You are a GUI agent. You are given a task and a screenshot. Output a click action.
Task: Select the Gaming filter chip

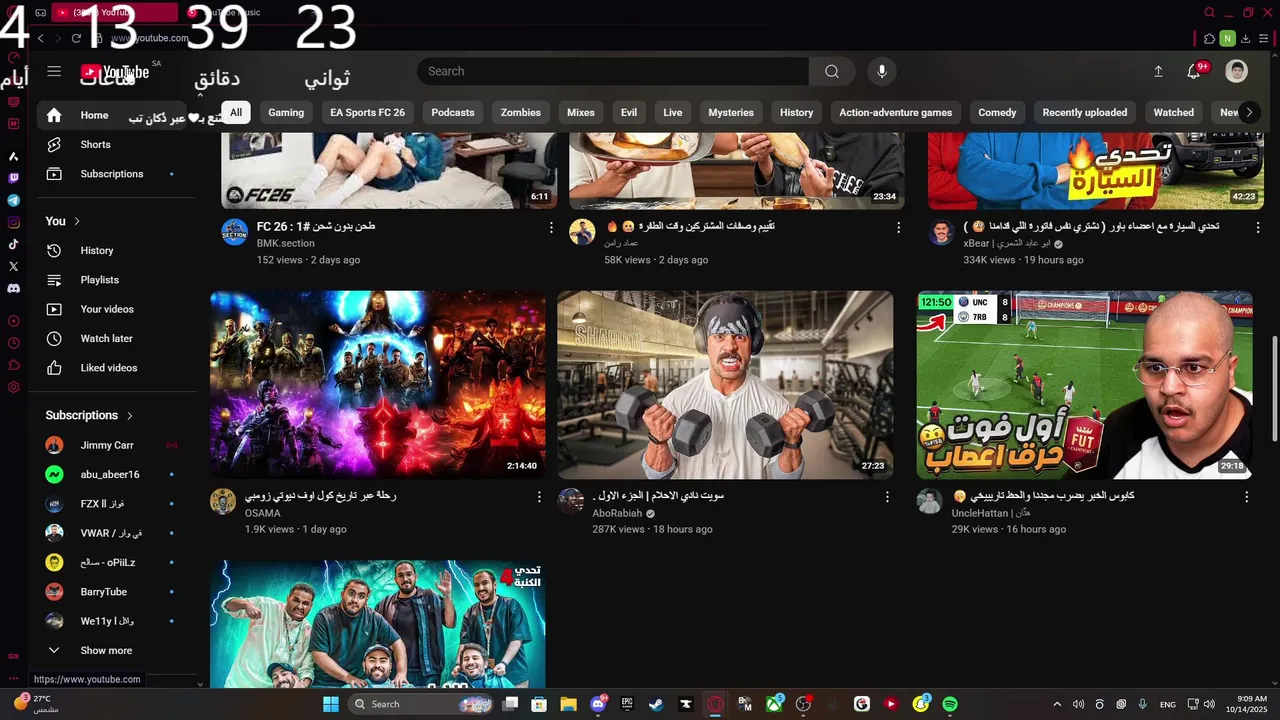(286, 112)
